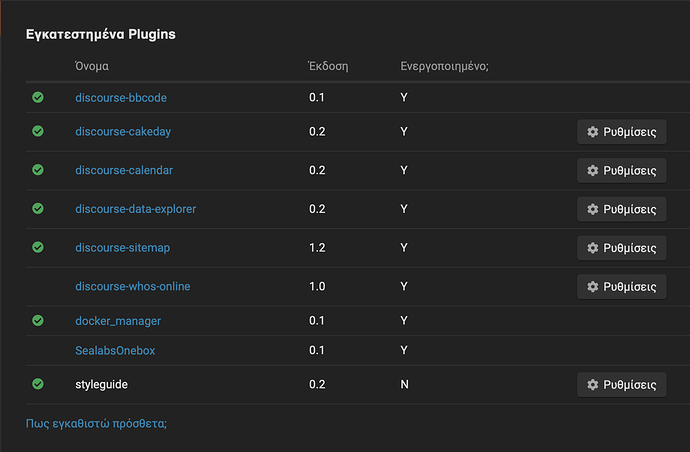Click green checkmark icon beside discourse-sitemap

click(x=38, y=247)
